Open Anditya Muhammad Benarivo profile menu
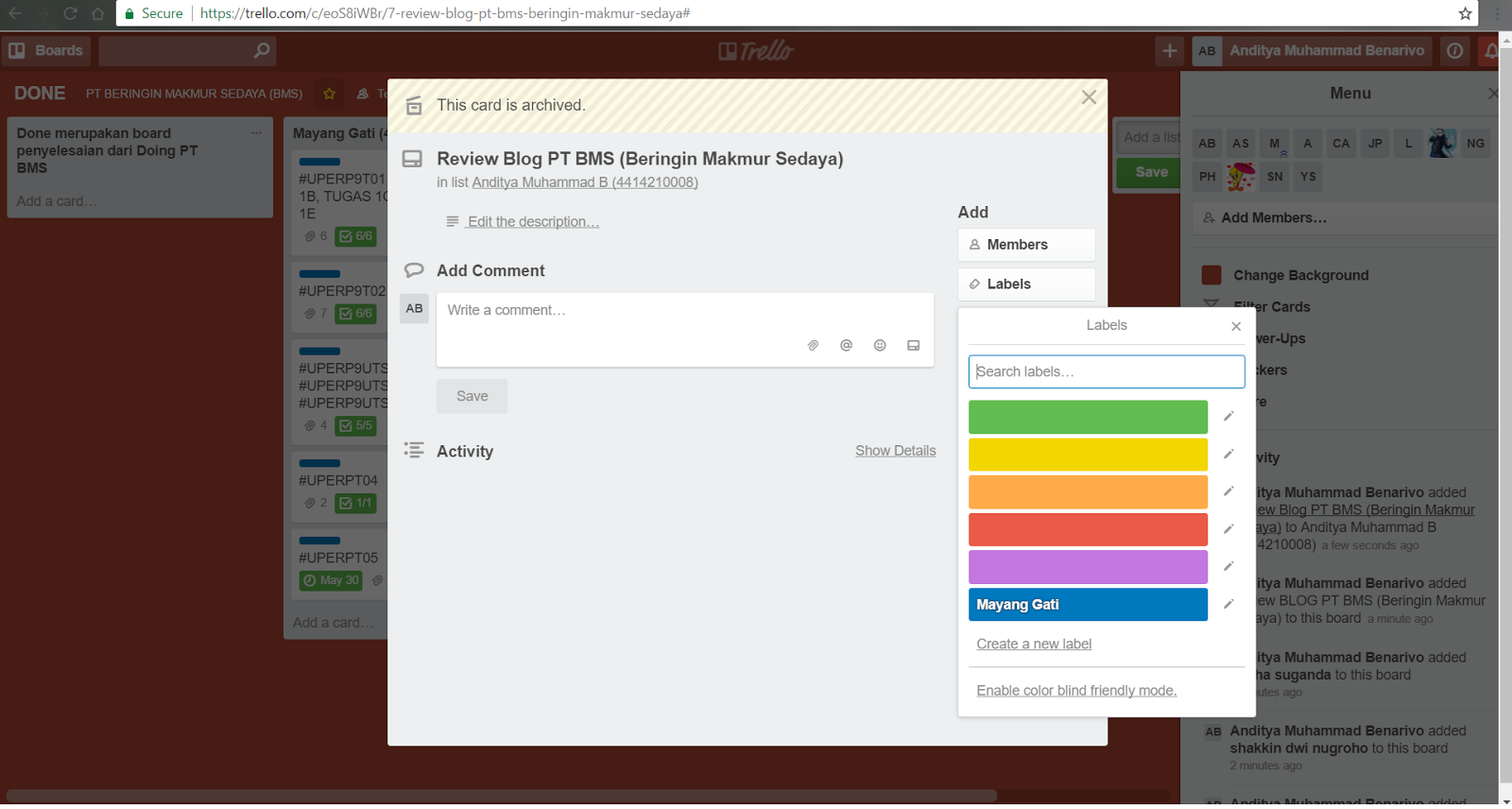The height and width of the screenshot is (809, 1512). click(x=1312, y=51)
